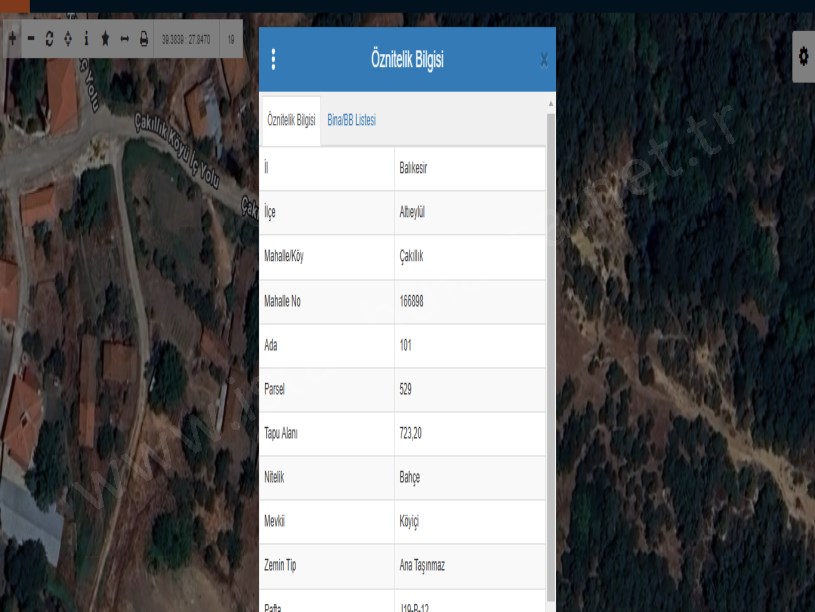Switch to Bina/BB Listesi tab
The image size is (815, 612).
pos(351,120)
